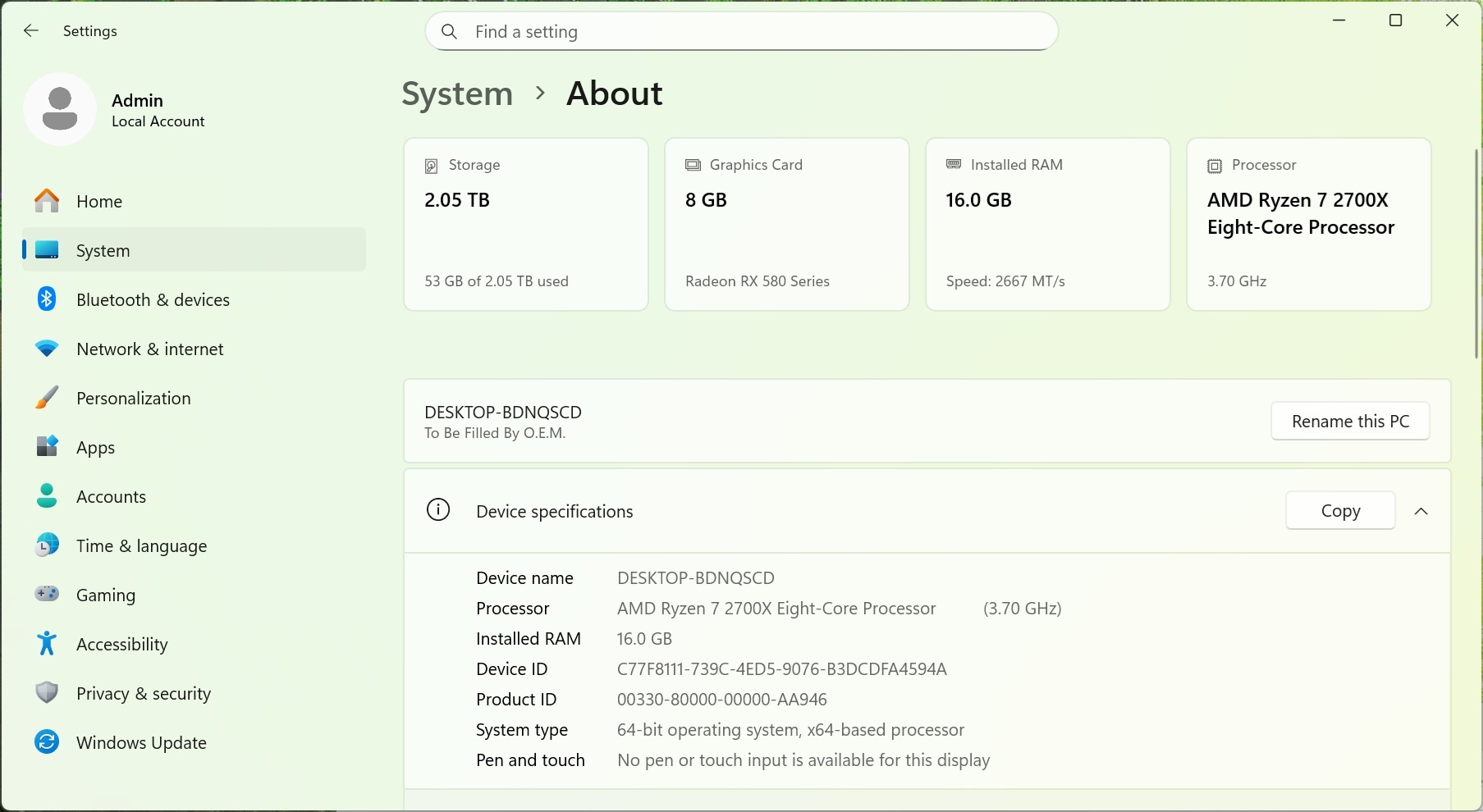Select the Device ID value C77F8111-739C-4ED5-9076-B3DCDFA4594A

coord(782,669)
